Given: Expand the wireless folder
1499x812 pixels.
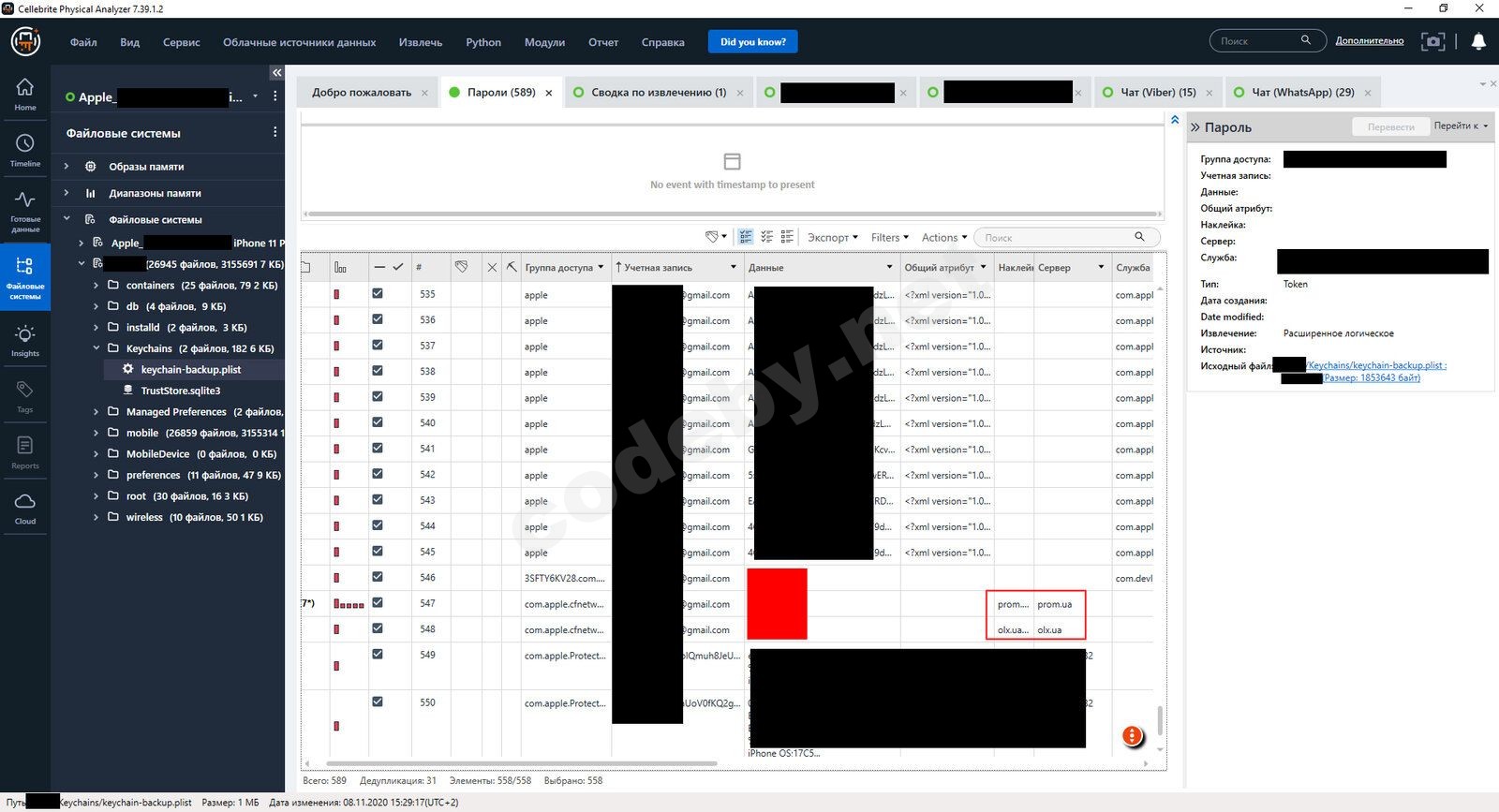Looking at the screenshot, I should (x=96, y=517).
